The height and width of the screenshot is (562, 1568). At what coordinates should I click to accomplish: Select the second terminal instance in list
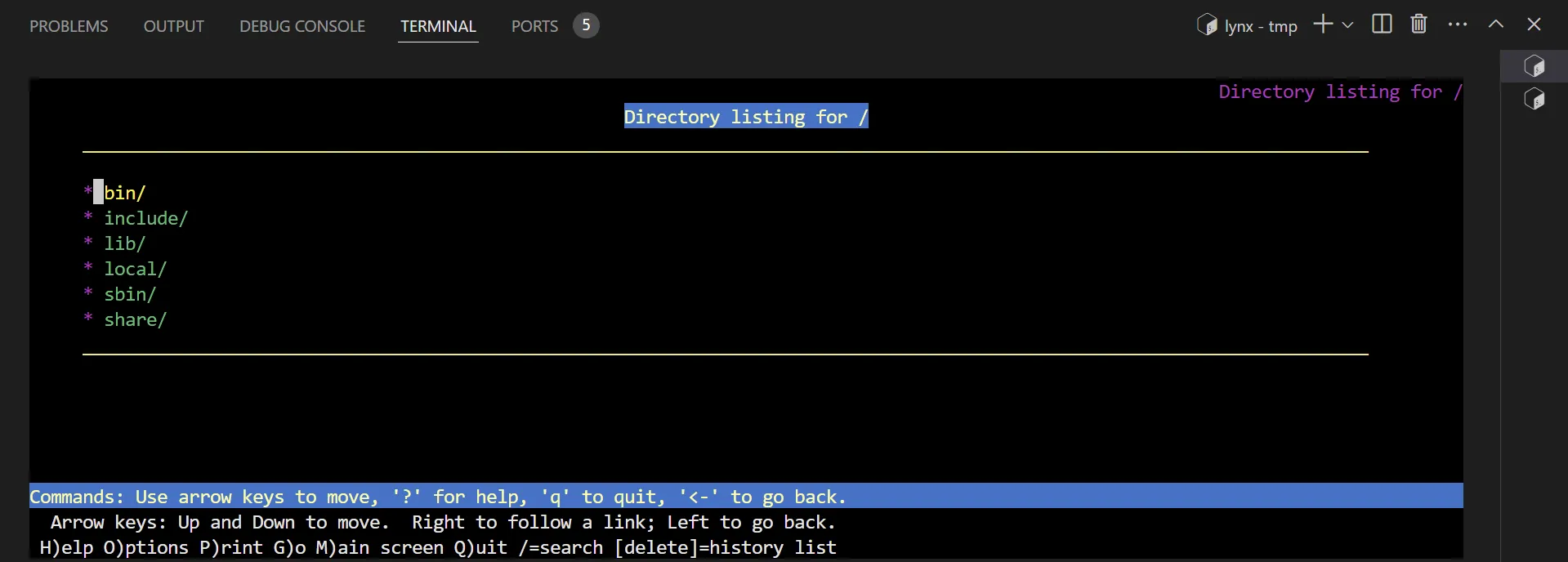click(1534, 100)
